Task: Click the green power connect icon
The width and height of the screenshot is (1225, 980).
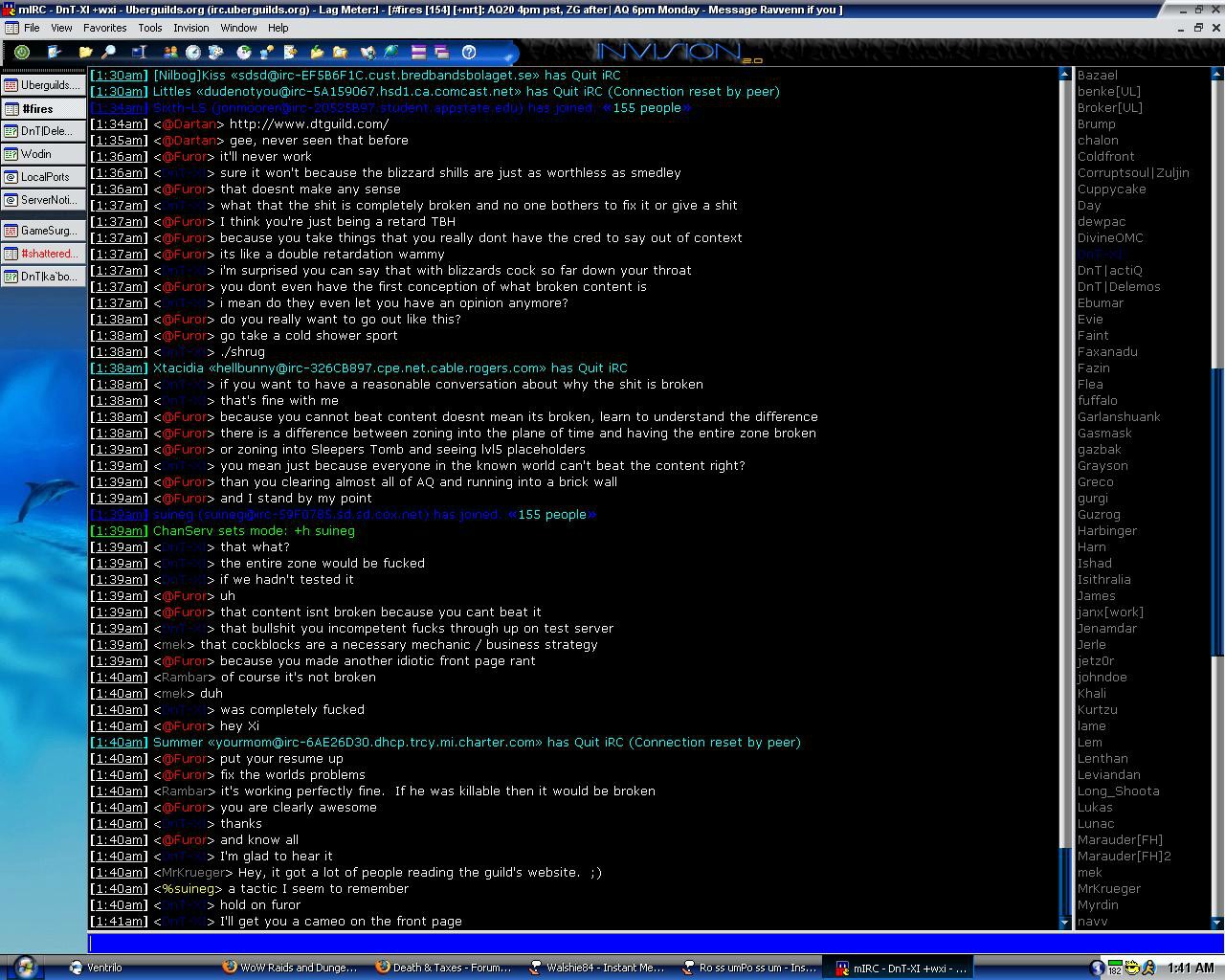Action: coord(22,52)
